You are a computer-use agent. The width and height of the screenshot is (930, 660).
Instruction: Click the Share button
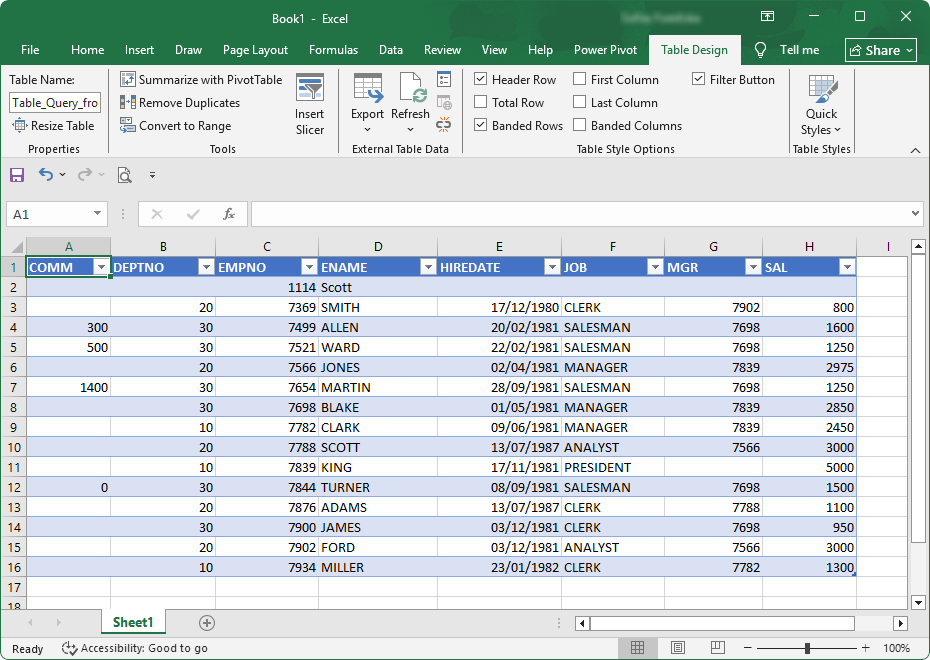click(881, 50)
